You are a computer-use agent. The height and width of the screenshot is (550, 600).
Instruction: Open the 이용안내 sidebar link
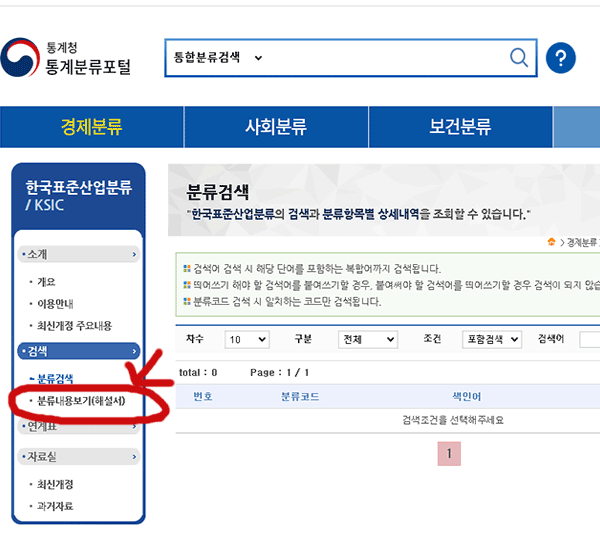[x=55, y=304]
